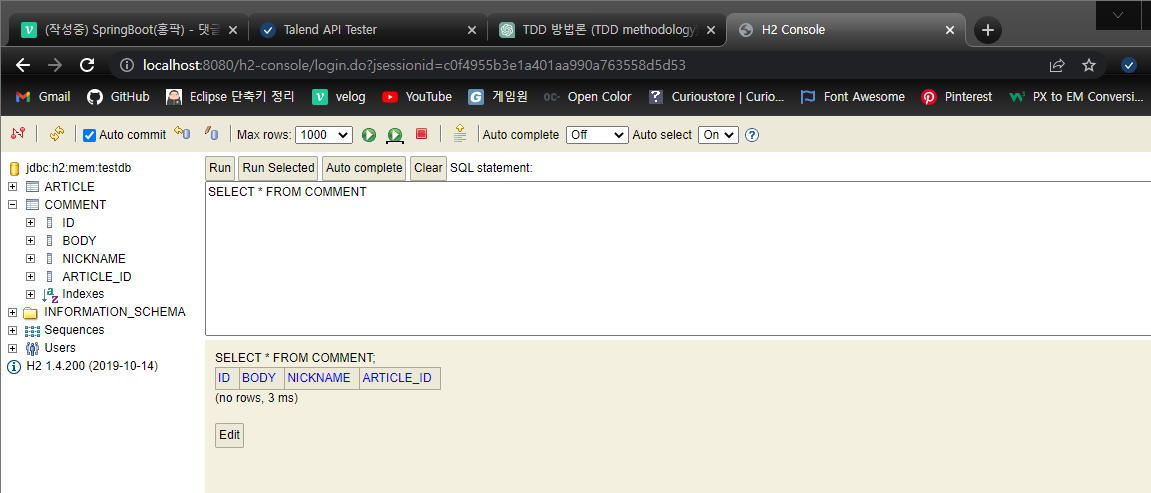Click the address bar URL

click(x=414, y=65)
